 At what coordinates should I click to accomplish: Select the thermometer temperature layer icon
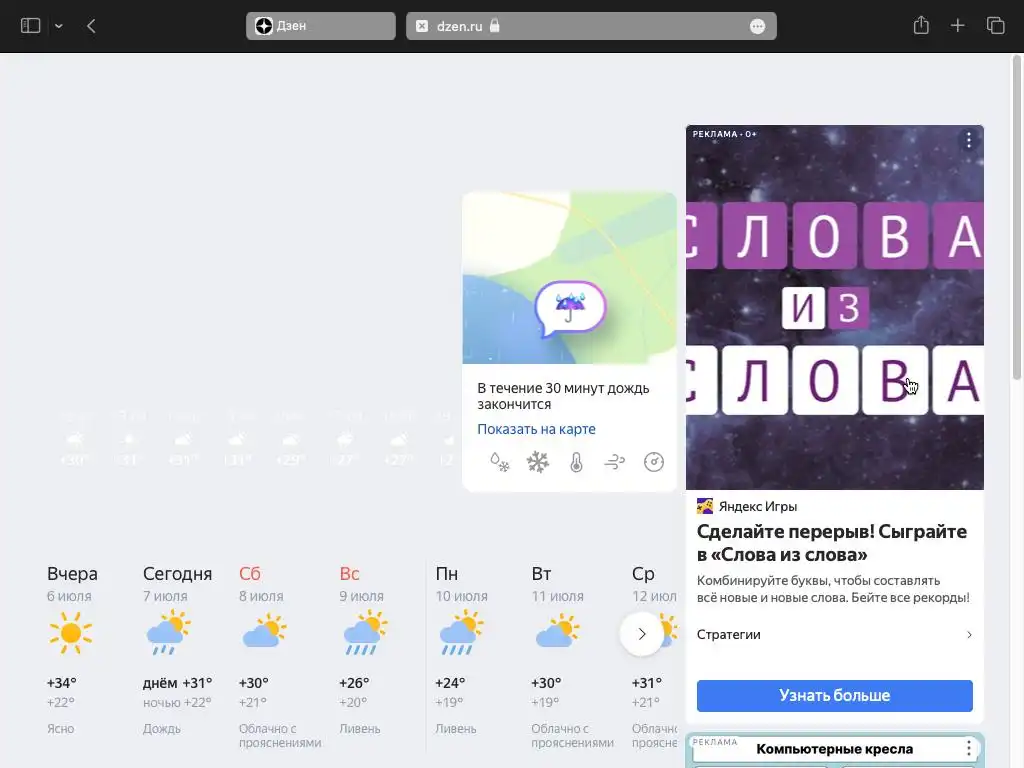[x=576, y=462]
